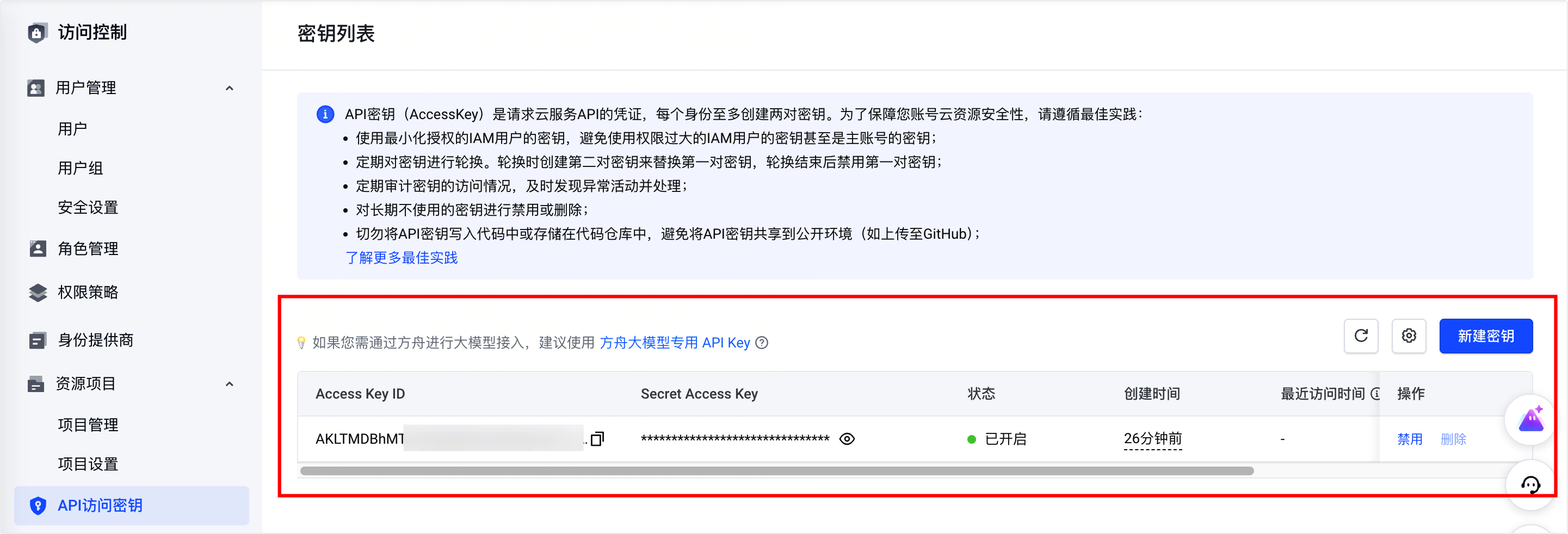Open the 了解更多最佳实践 link
The width and height of the screenshot is (1568, 534).
tap(402, 258)
